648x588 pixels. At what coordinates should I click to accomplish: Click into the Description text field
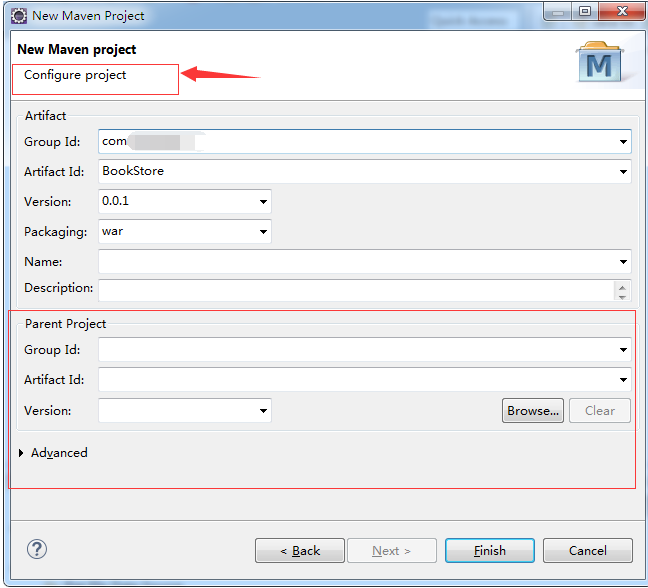coord(356,290)
